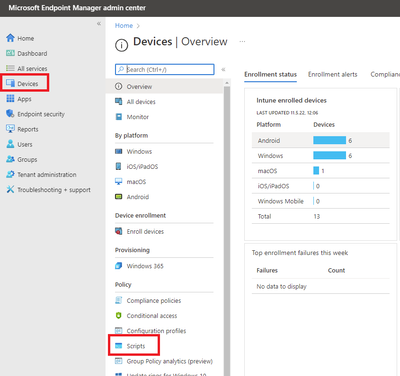
Task: Click the Endpoint security shield icon
Action: [10, 114]
